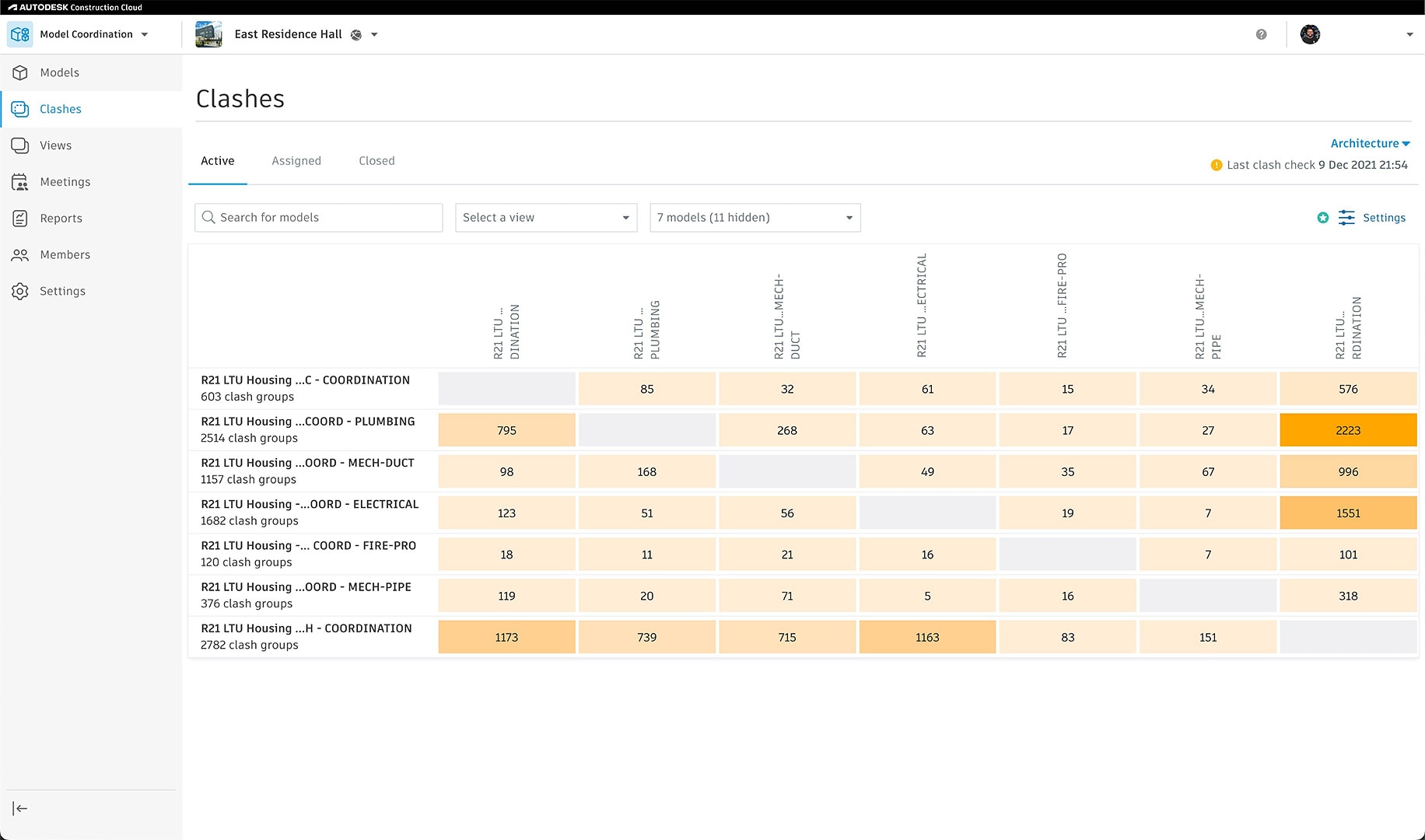Click the user profile avatar

click(1310, 34)
